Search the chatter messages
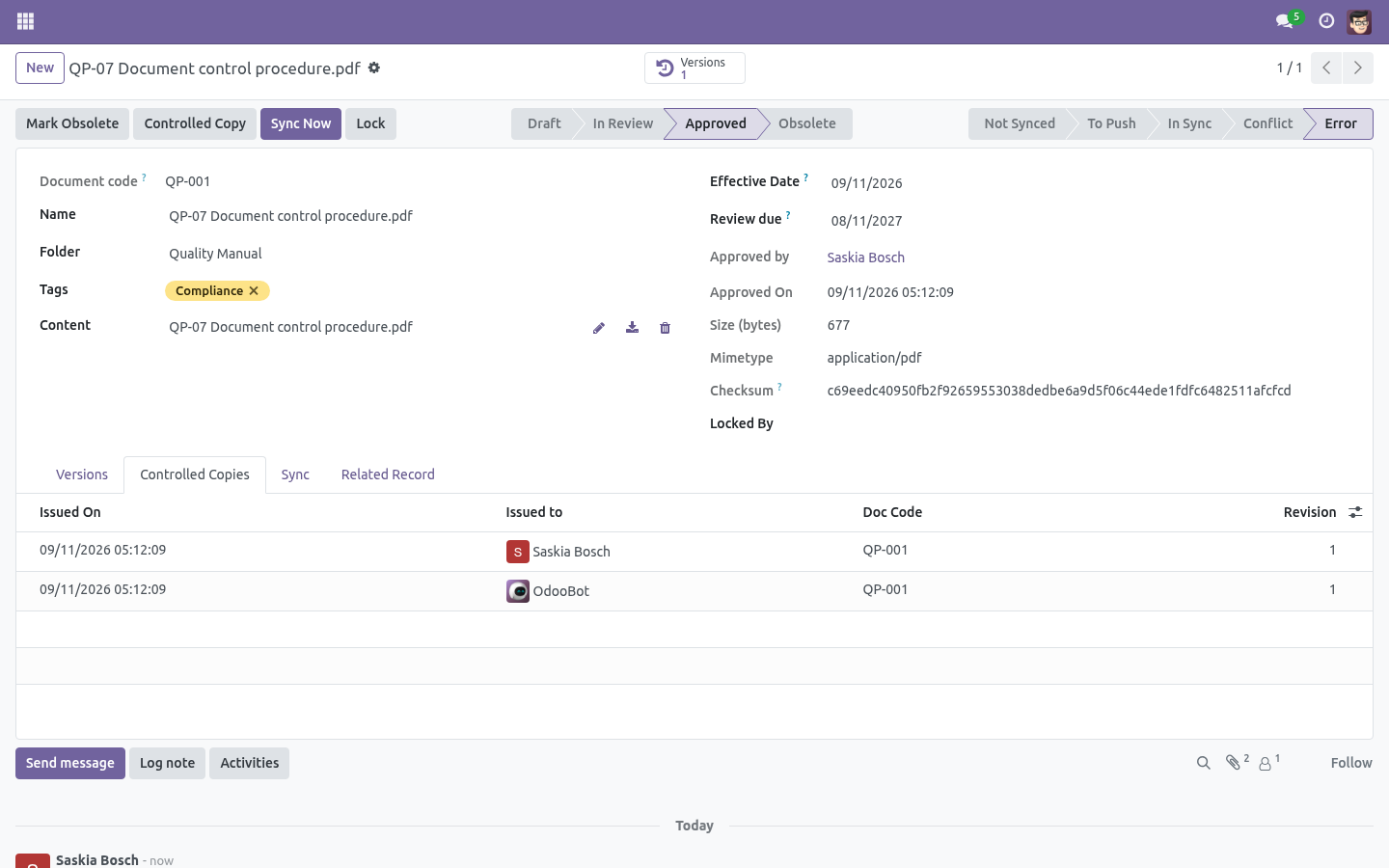Viewport: 1389px width, 868px height. (x=1203, y=763)
